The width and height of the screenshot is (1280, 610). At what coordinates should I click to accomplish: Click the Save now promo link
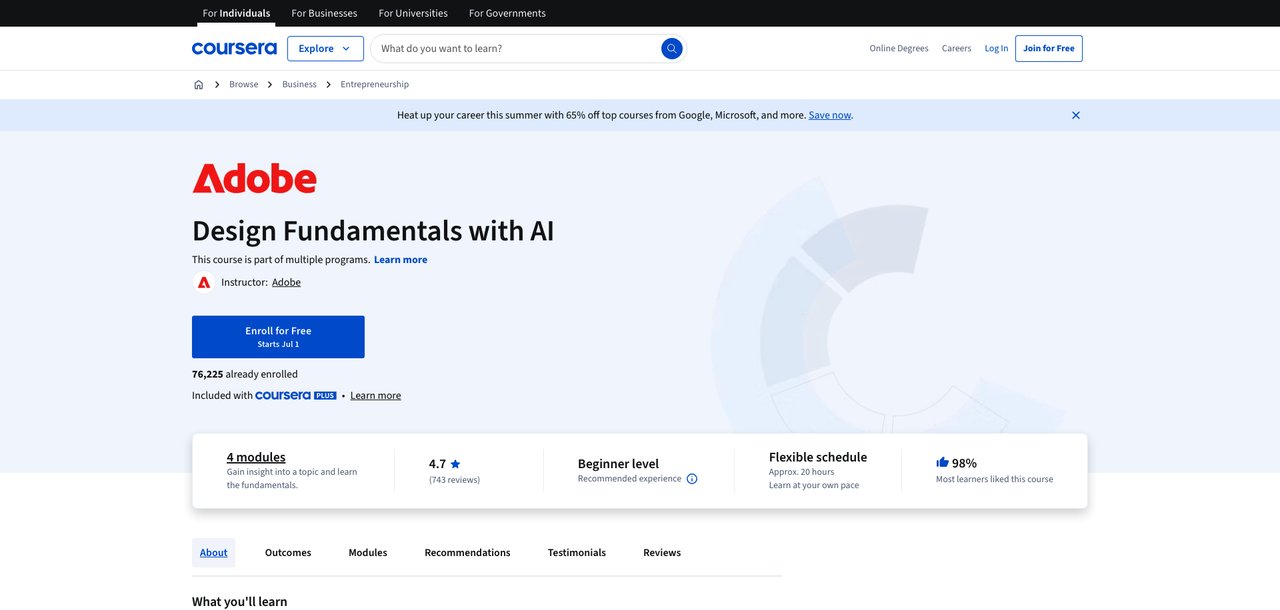(830, 115)
